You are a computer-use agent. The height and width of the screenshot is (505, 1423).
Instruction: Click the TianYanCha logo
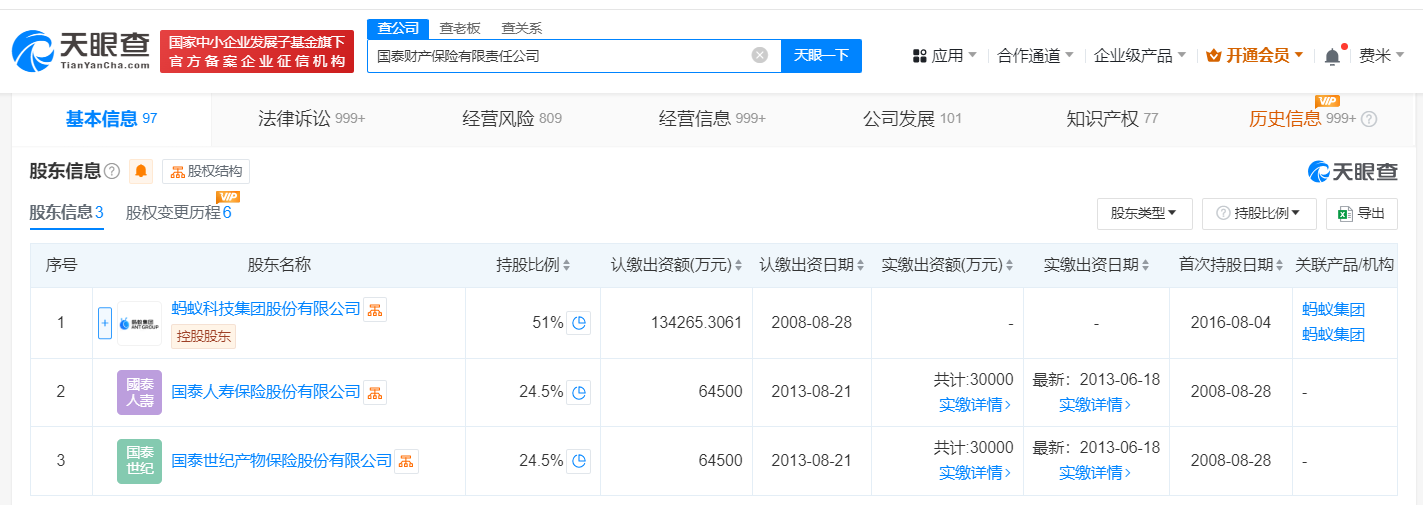tap(81, 51)
